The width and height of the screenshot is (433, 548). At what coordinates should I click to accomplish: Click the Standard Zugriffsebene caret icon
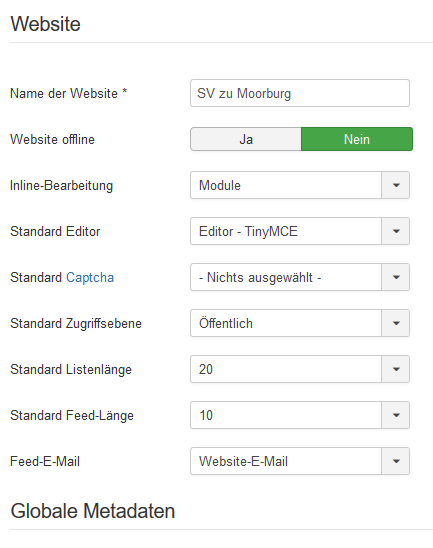click(x=396, y=323)
